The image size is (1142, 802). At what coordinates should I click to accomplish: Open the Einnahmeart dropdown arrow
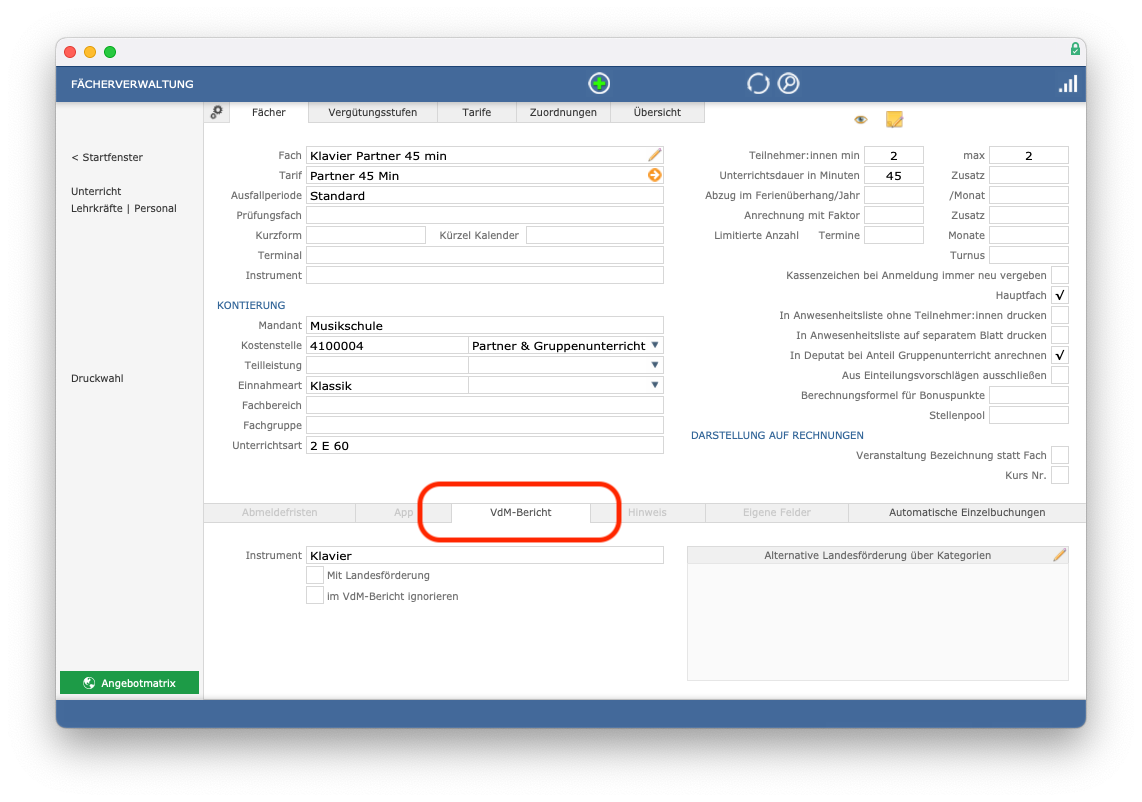coord(654,385)
